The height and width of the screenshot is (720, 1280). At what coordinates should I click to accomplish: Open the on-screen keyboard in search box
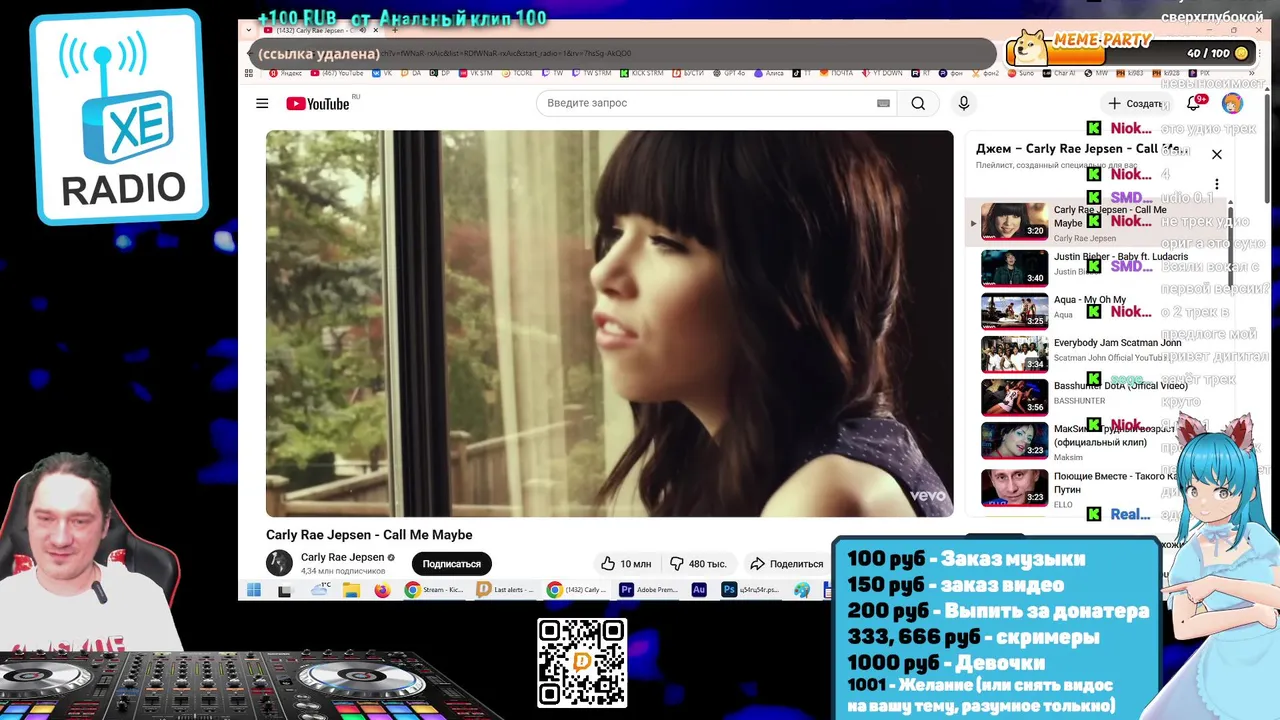pyautogui.click(x=883, y=103)
